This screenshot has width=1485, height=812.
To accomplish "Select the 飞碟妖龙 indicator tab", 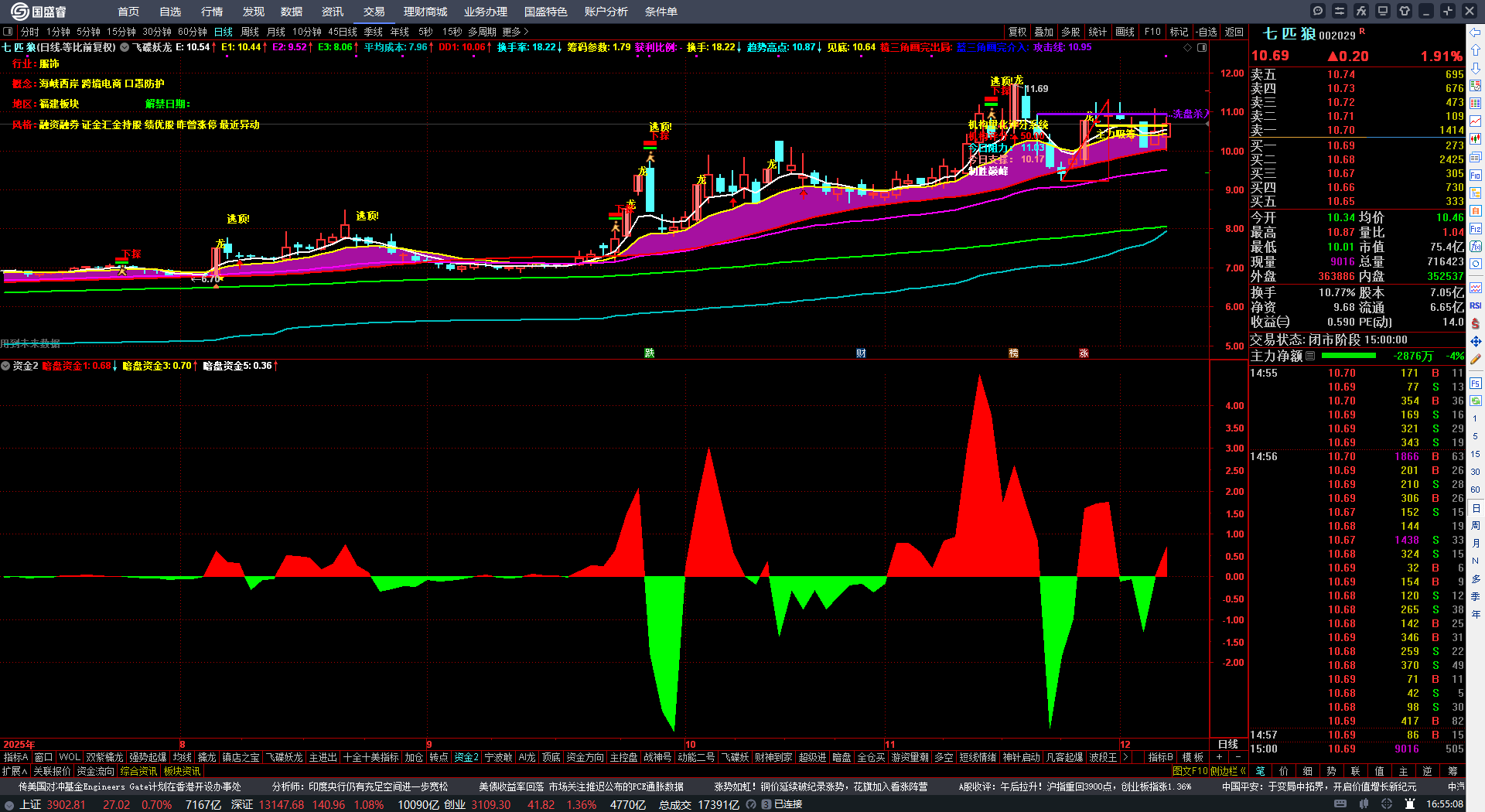I will click(x=284, y=757).
